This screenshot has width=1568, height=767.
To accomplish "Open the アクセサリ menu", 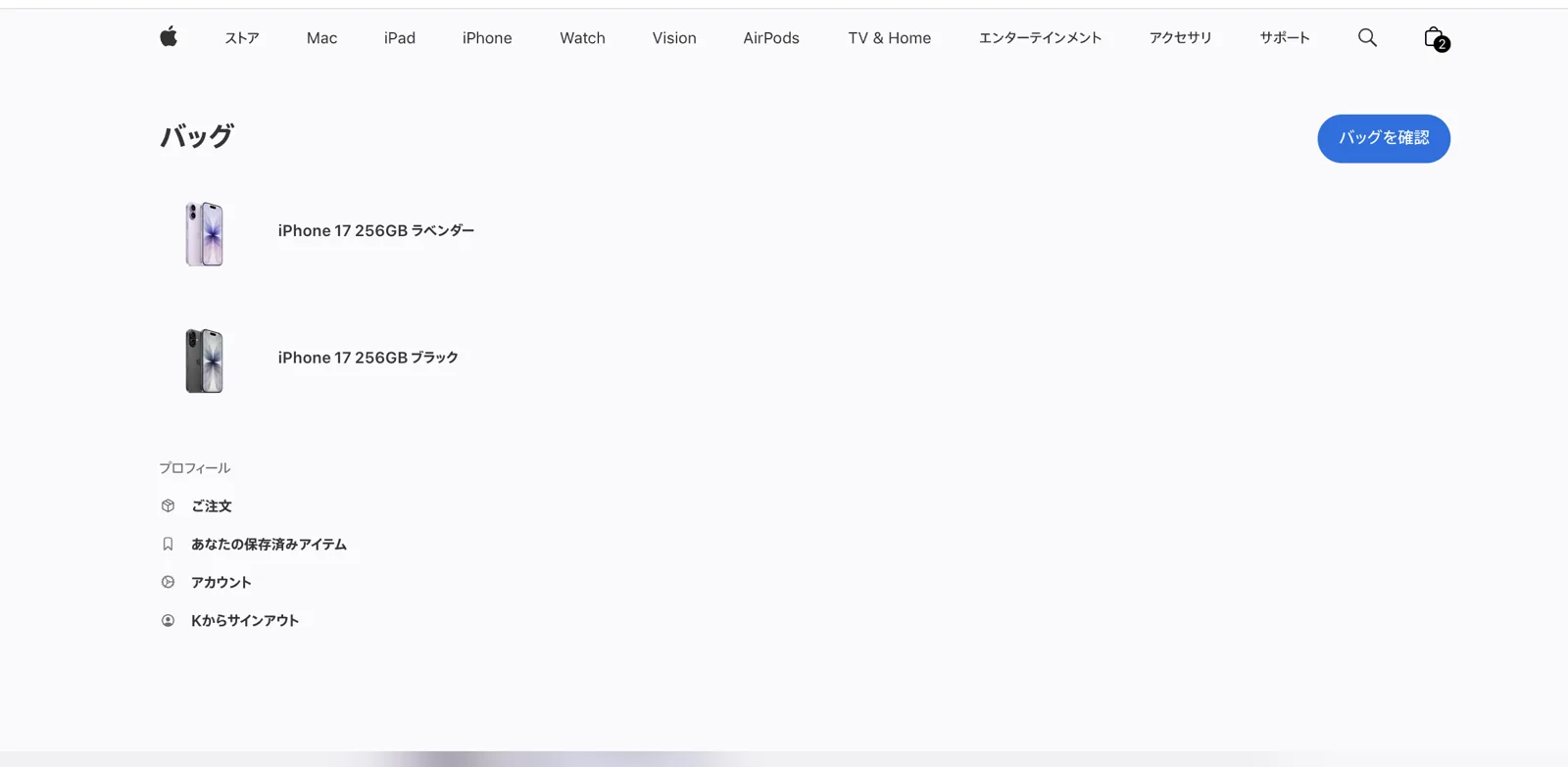I will (1181, 38).
